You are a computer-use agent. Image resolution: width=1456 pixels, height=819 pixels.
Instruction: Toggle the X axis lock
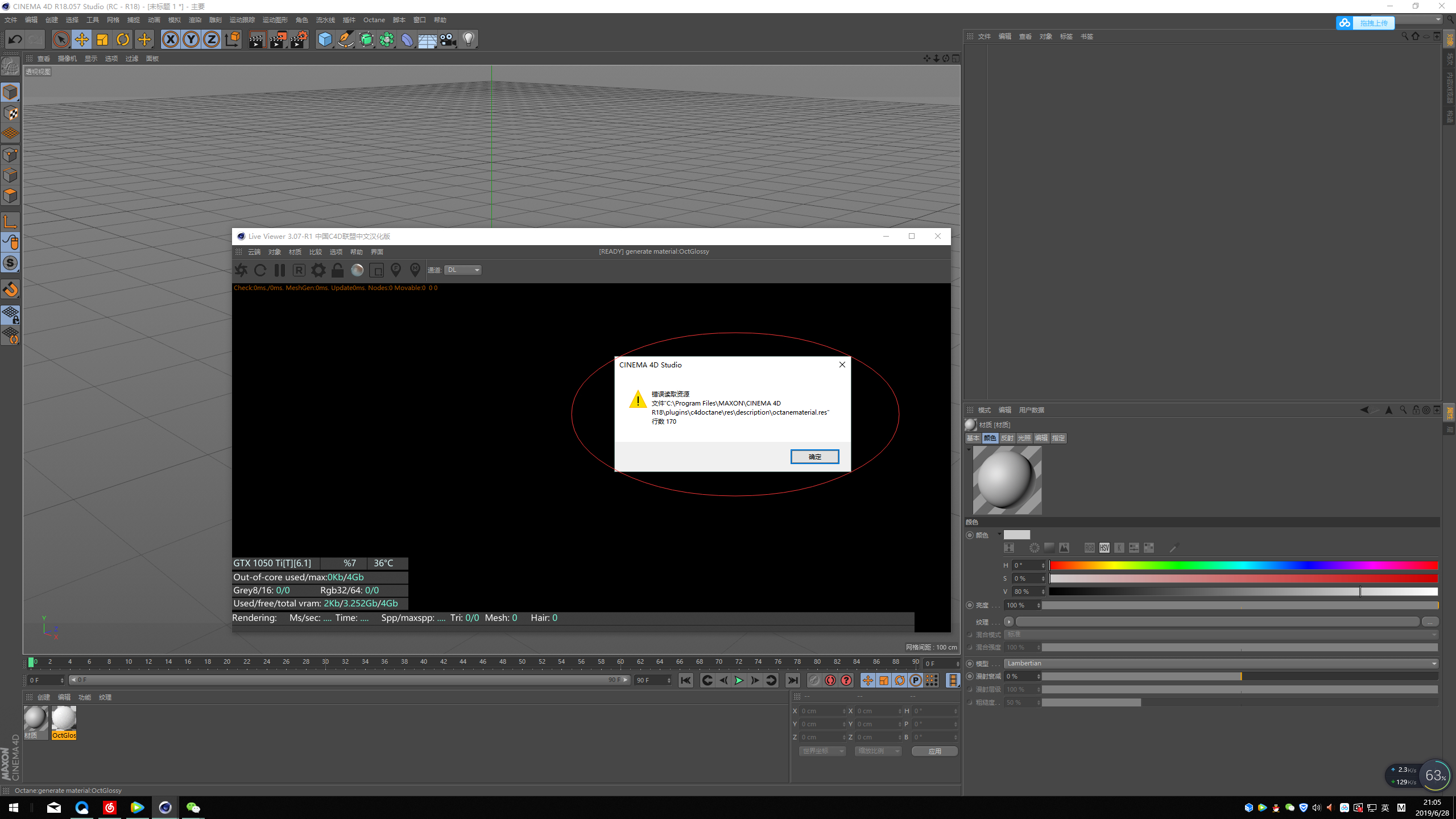click(170, 39)
